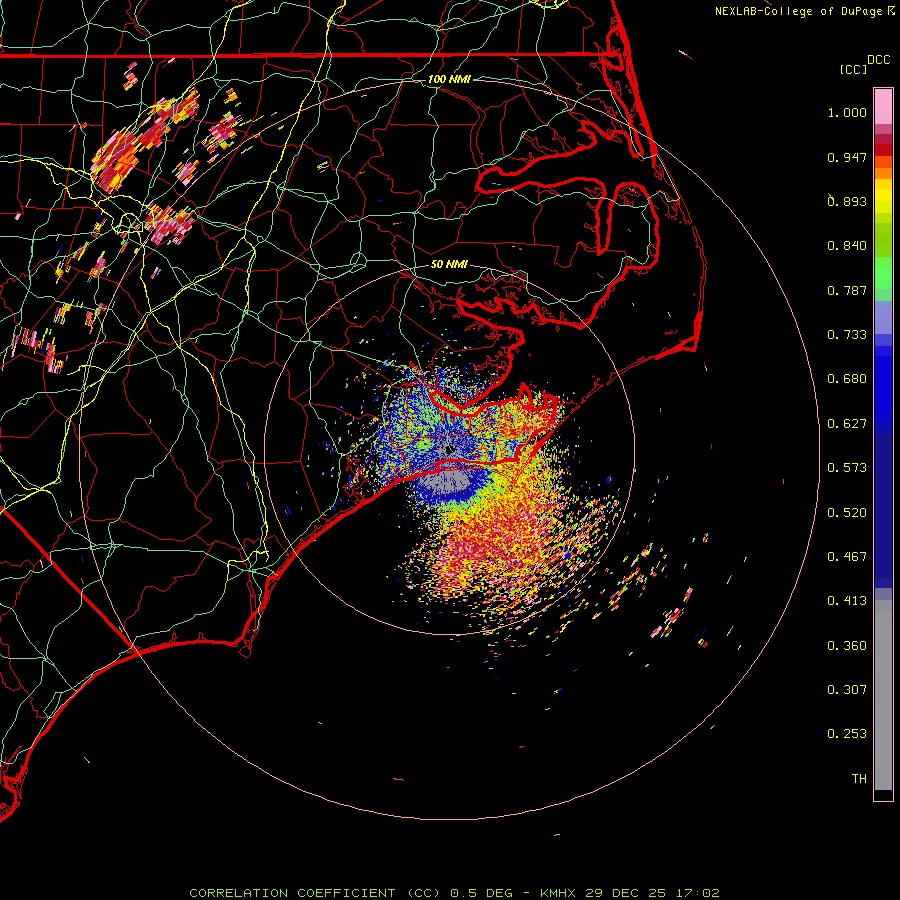Viewport: 900px width, 900px height.
Task: Pick the yellow segment of the color bar
Action: [x=883, y=196]
